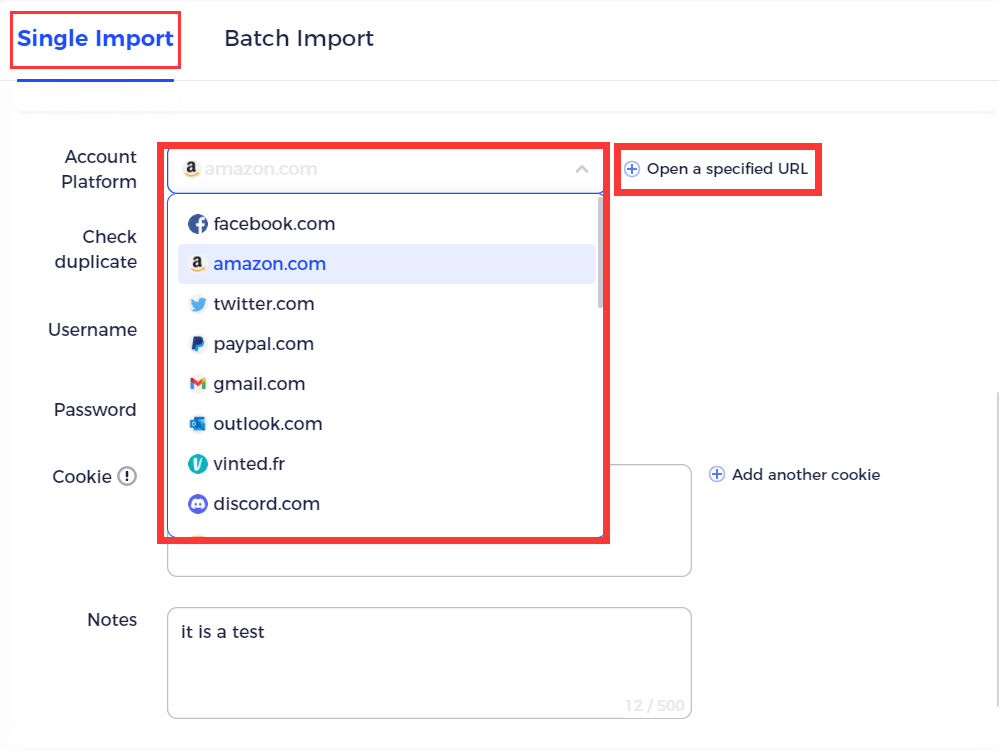Click the plus icon beside Add another cookie

coord(717,474)
